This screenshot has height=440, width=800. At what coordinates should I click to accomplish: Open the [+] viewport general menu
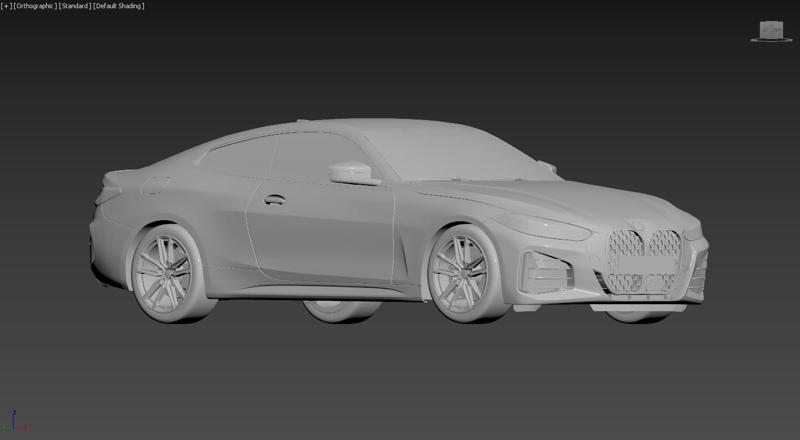tap(7, 6)
